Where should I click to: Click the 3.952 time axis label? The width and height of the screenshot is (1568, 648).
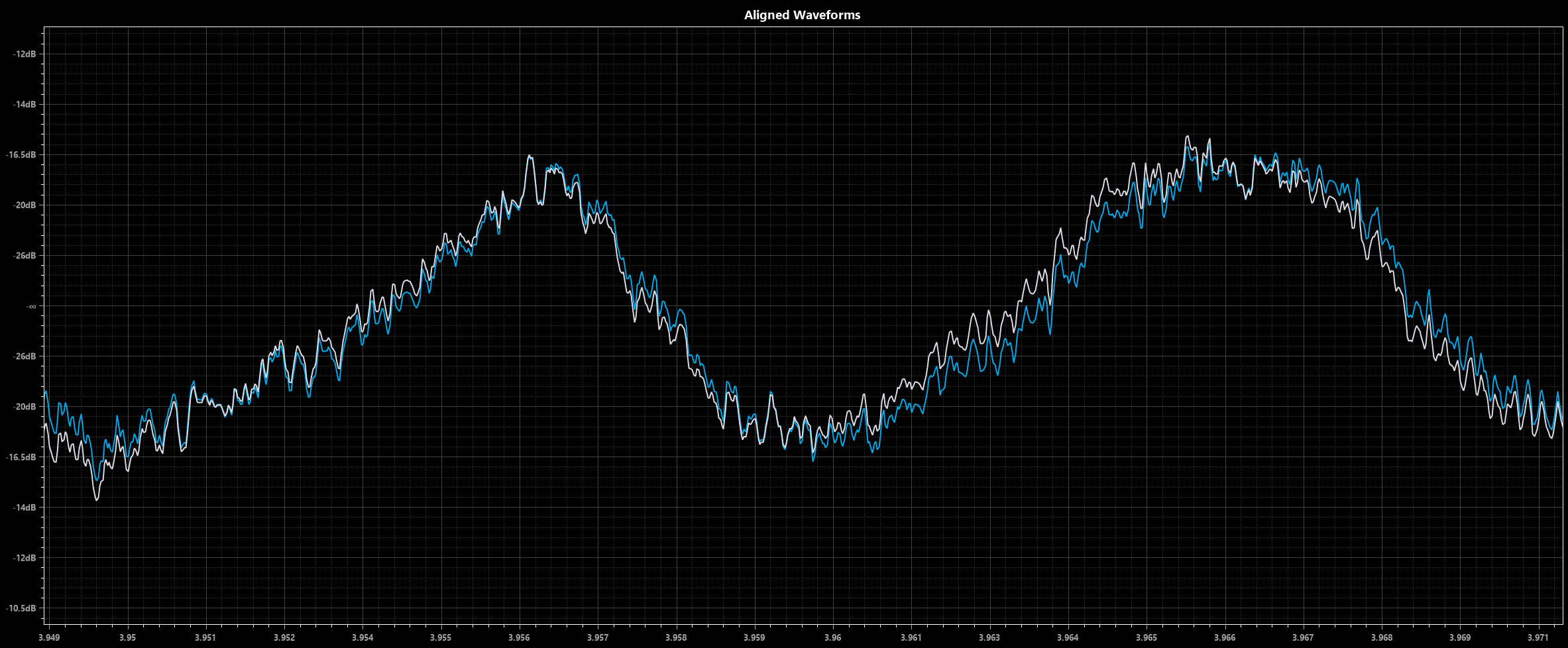click(284, 638)
